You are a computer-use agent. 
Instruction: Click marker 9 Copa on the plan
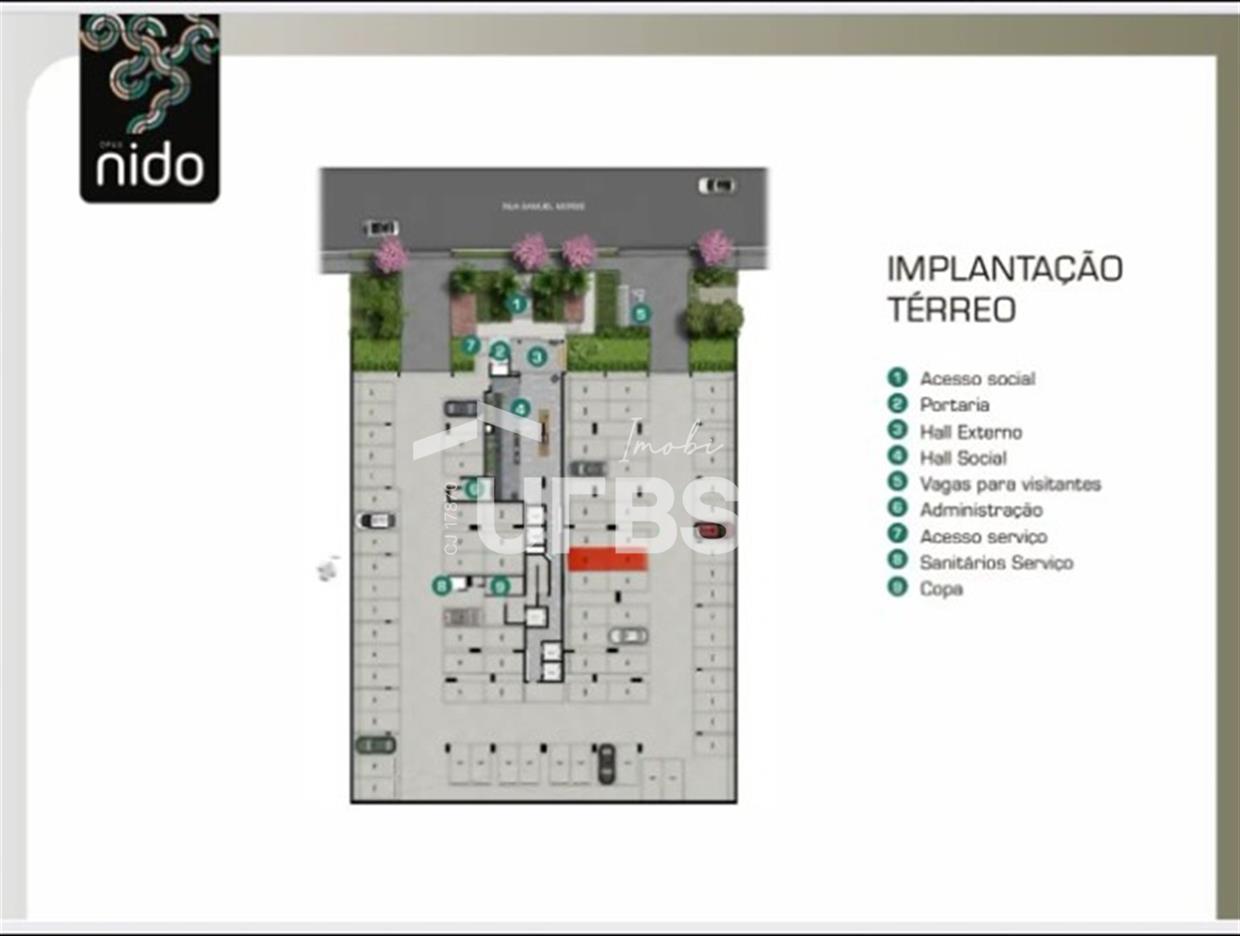500,587
